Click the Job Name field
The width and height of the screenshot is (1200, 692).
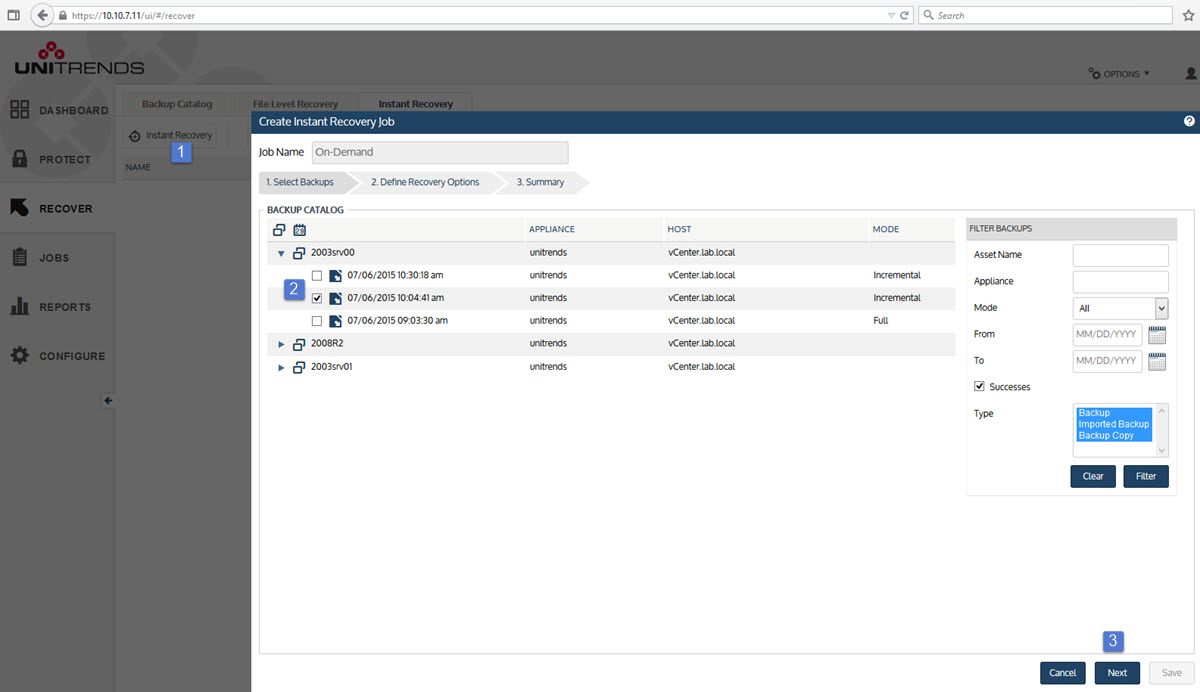(x=438, y=153)
